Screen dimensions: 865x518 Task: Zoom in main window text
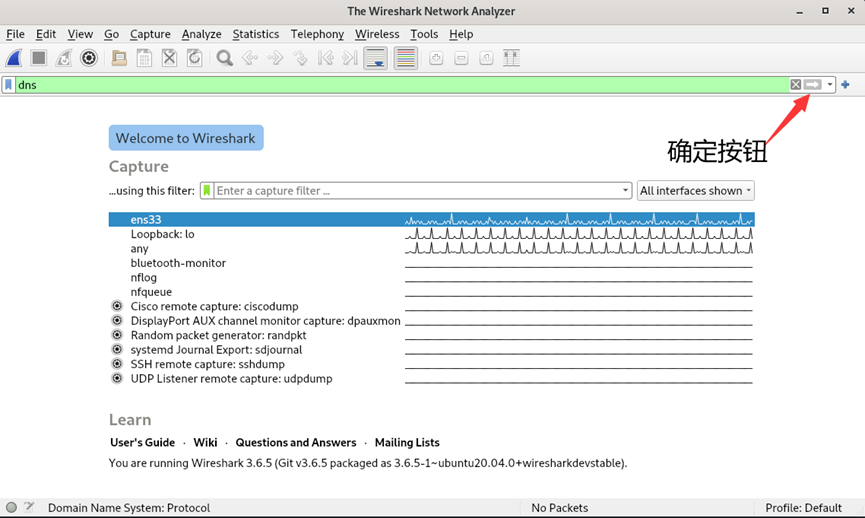(x=436, y=58)
